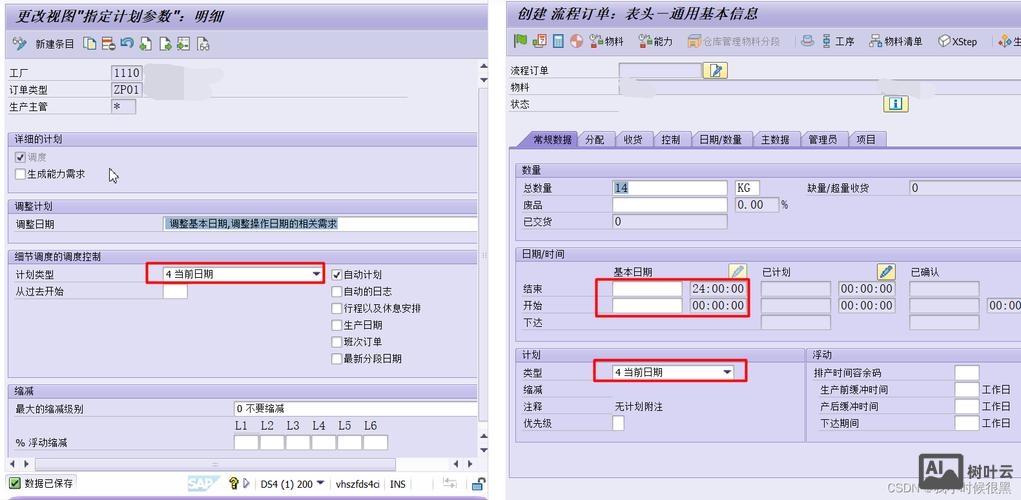The width and height of the screenshot is (1021, 500).
Task: Enable the 生产日期 checkbox
Action: pyautogui.click(x=337, y=325)
